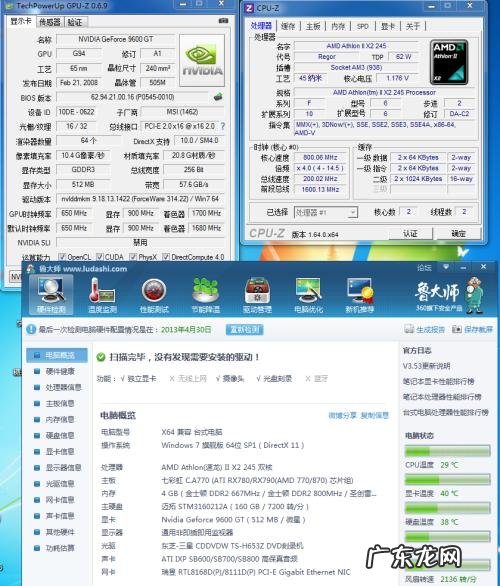Click the CPU温度 temperature progress bar
Image resolution: width=500 pixels, height=586 pixels.
pos(447,451)
